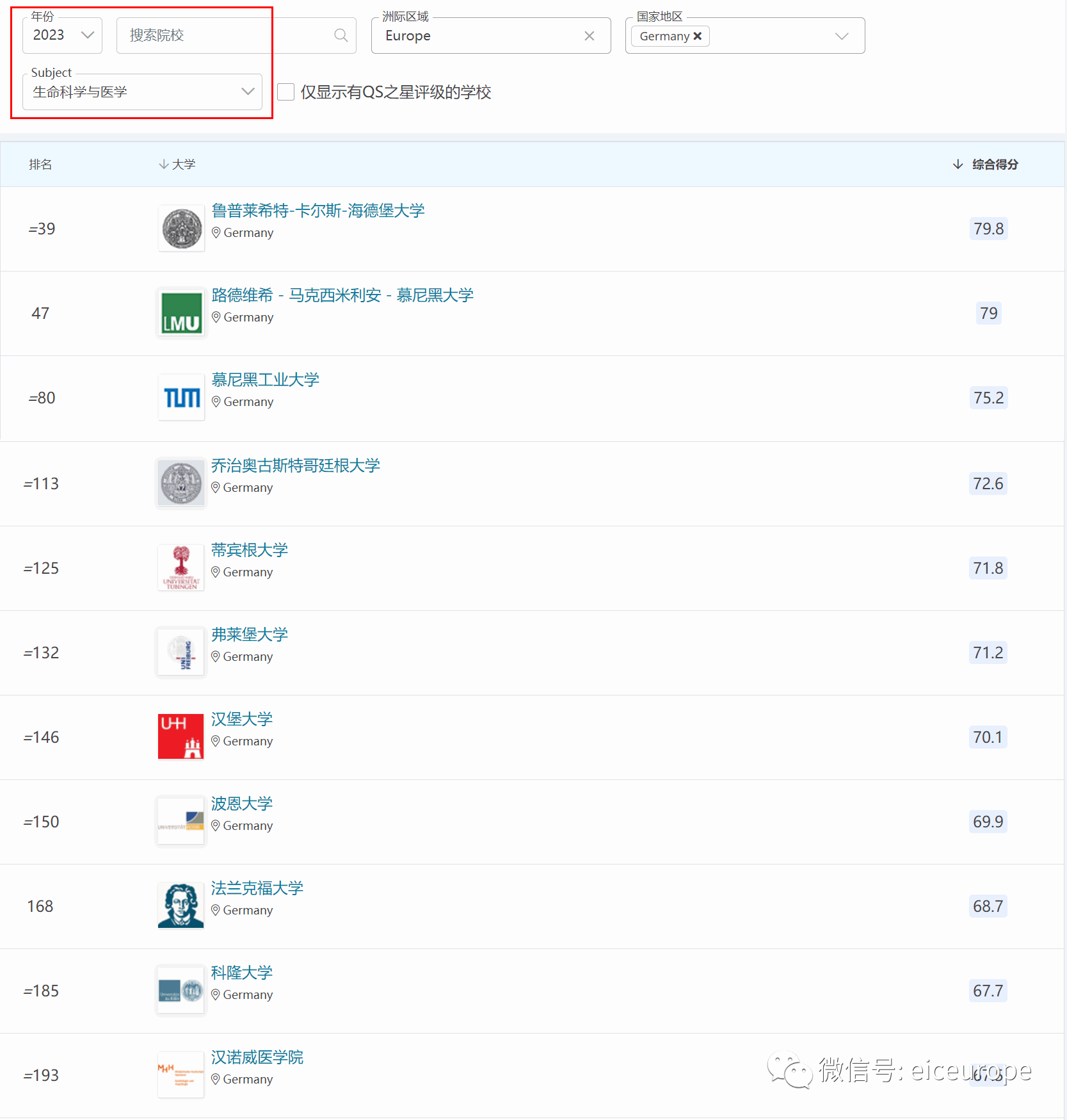Viewport: 1067px width, 1120px height.
Task: Open the Freiburg University link
Action: tap(250, 635)
